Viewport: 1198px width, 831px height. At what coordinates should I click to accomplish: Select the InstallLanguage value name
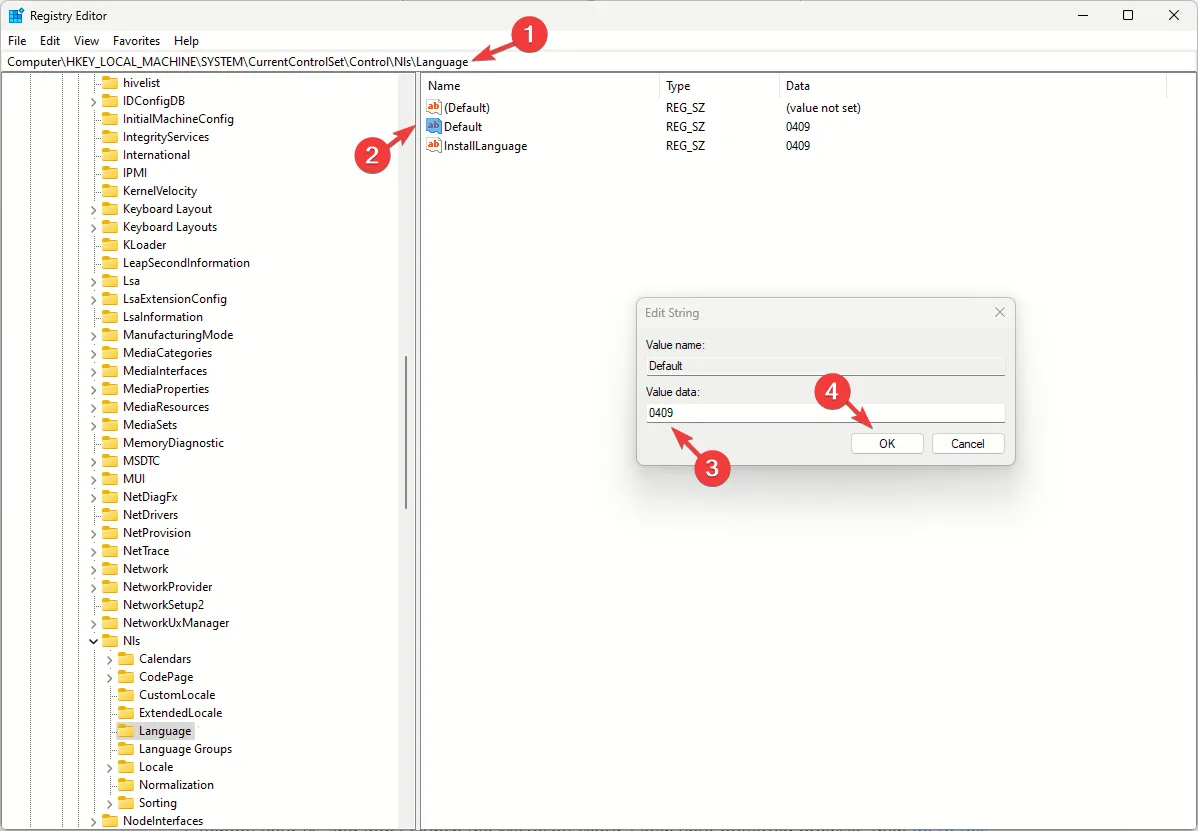pos(485,146)
